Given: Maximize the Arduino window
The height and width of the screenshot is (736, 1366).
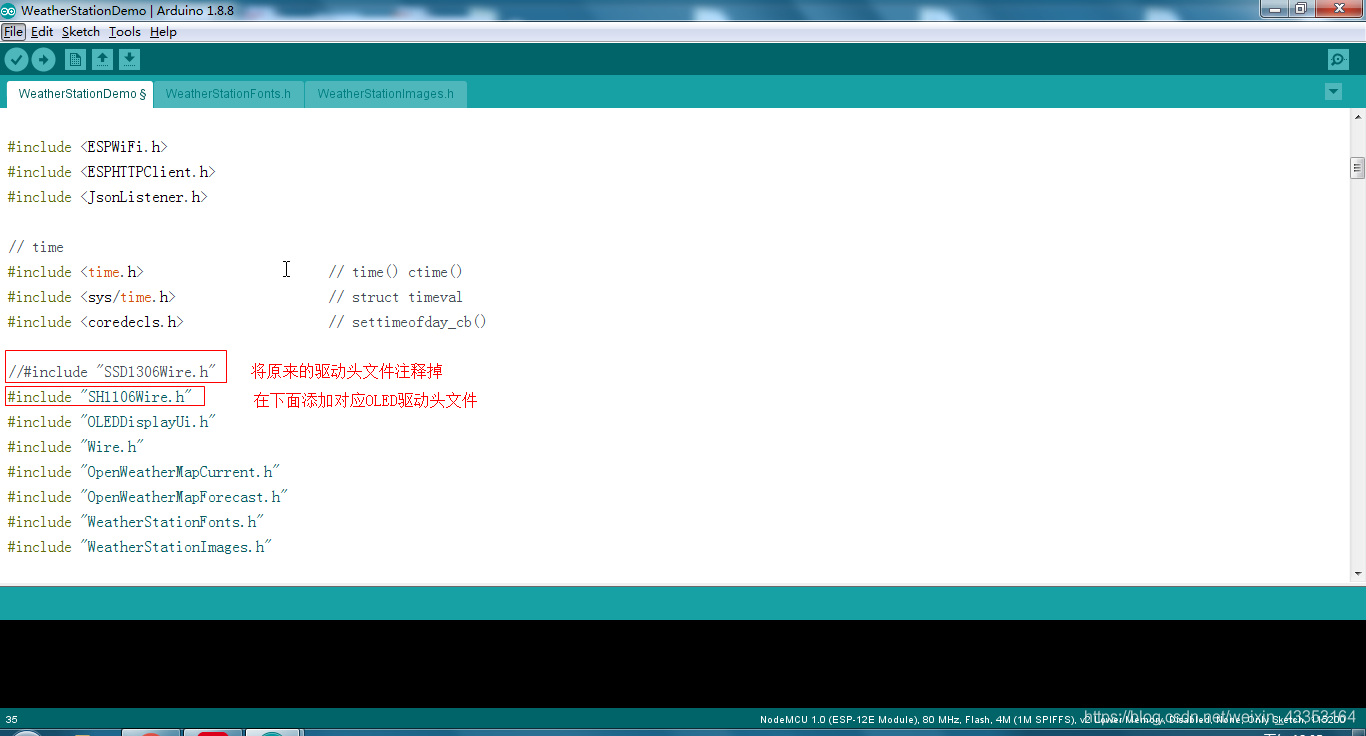Looking at the screenshot, I should pos(1300,9).
